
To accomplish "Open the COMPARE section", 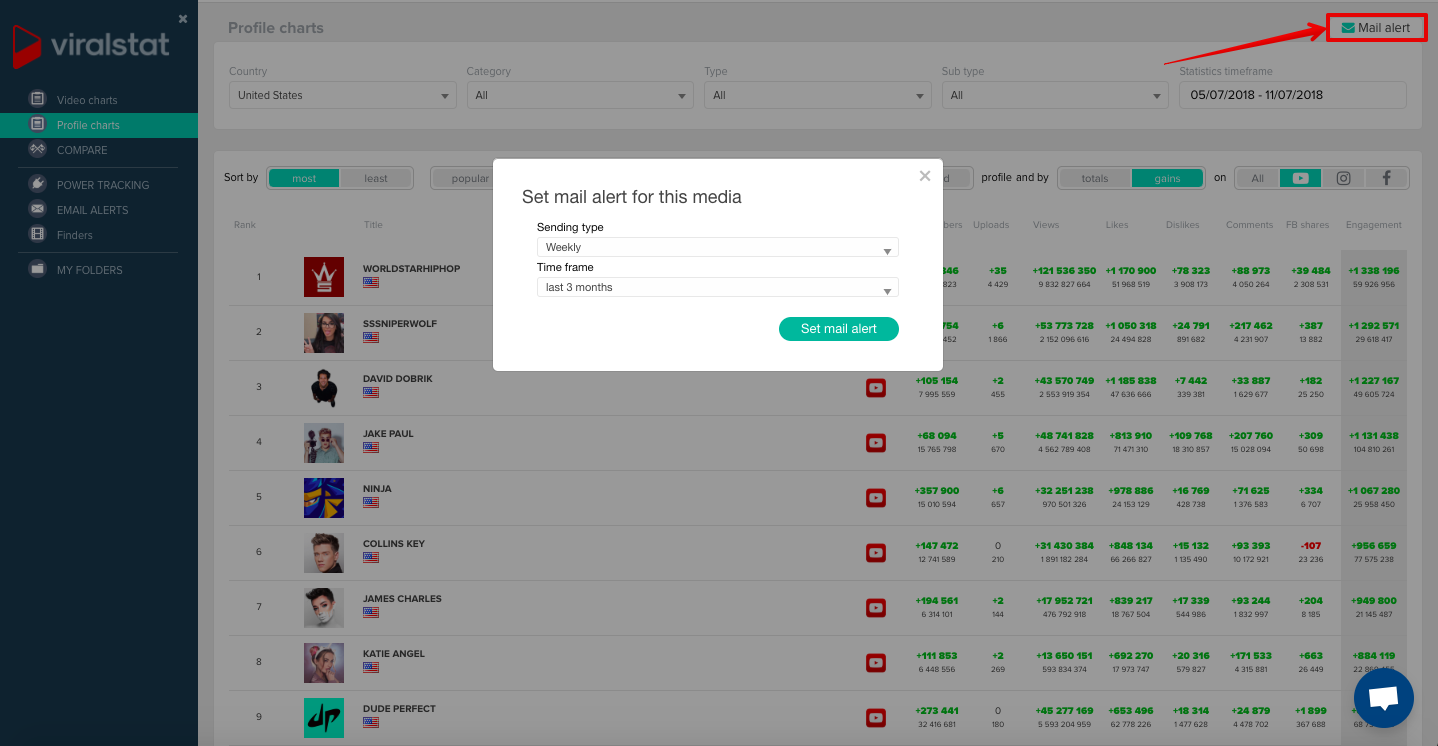I will 82,150.
